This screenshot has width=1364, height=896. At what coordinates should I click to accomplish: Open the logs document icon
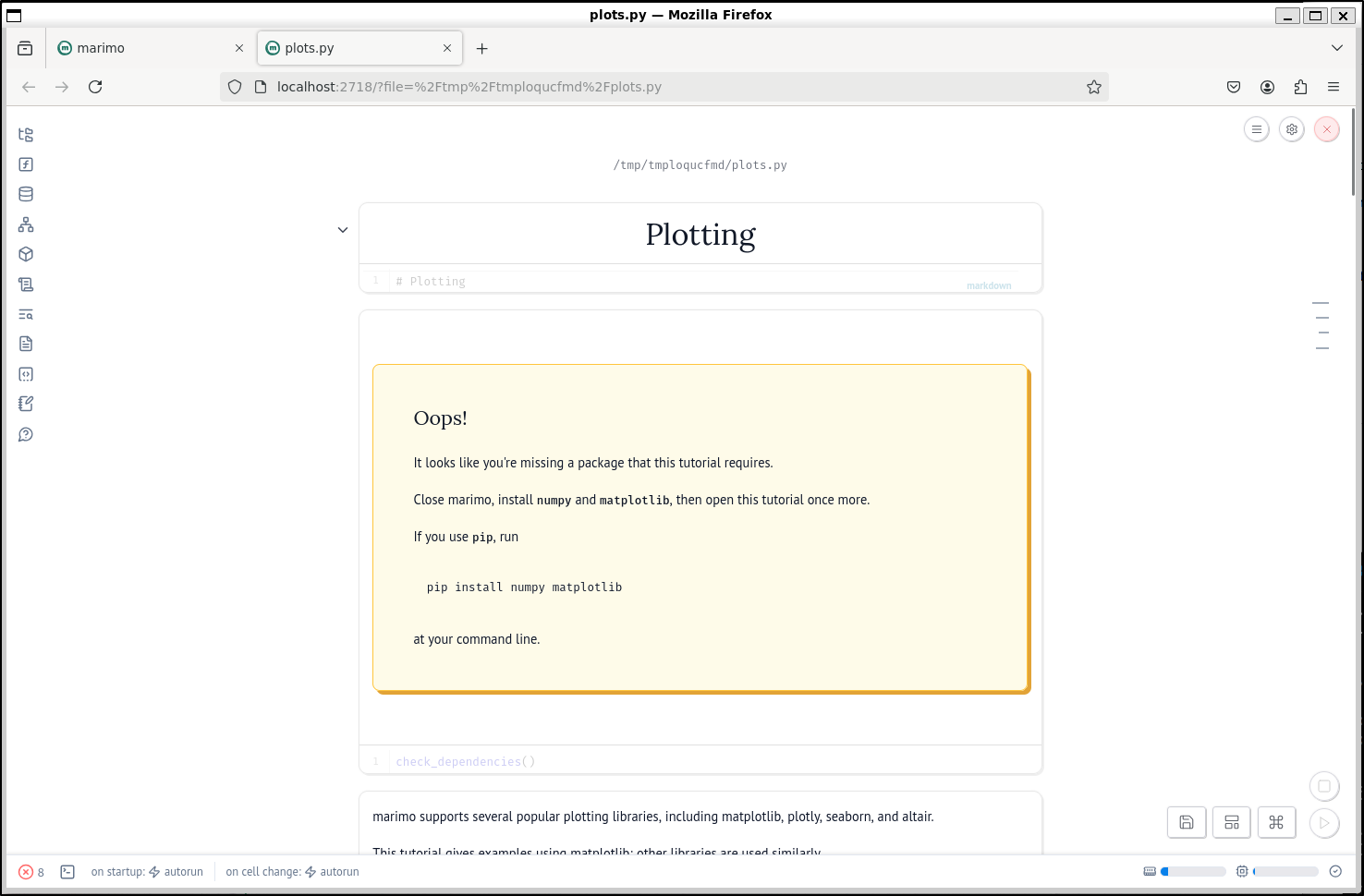[x=26, y=344]
